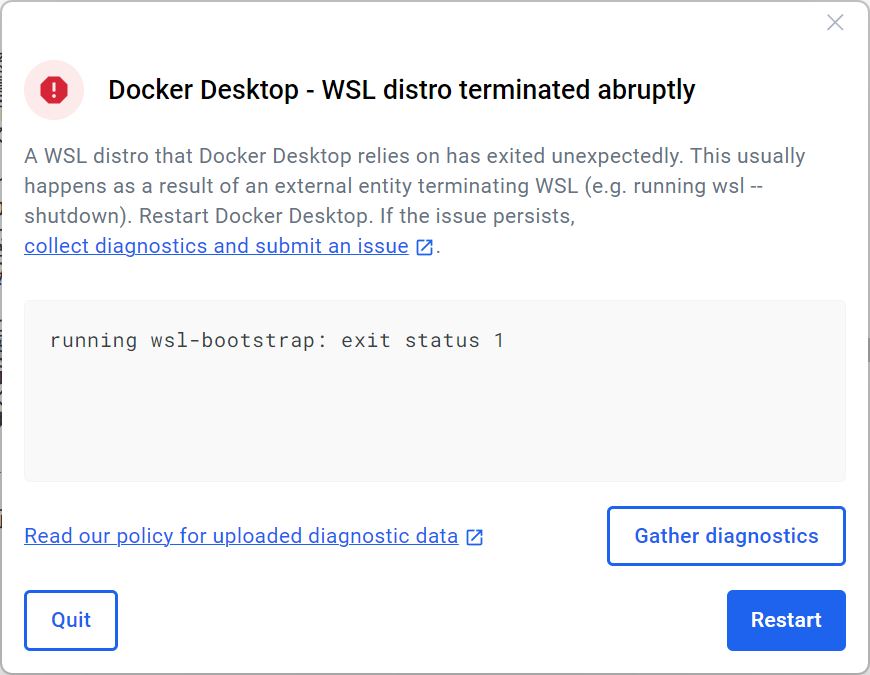Click the red error alert icon
870x675 pixels.
coord(54,90)
